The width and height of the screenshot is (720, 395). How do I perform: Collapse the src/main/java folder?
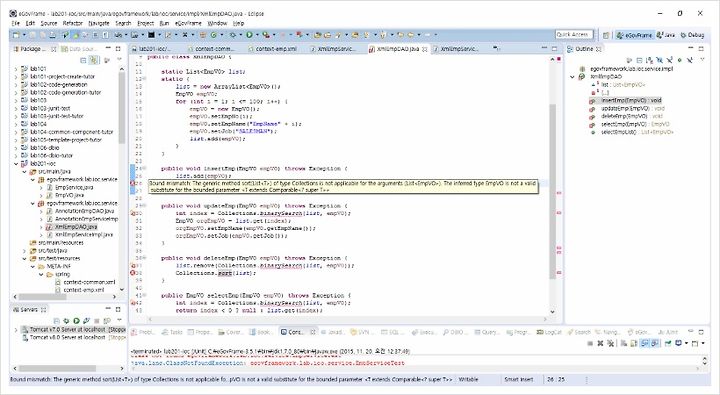click(x=24, y=171)
